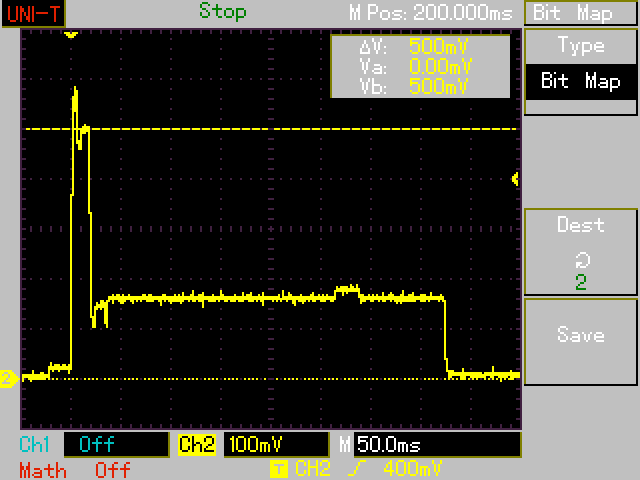The width and height of the screenshot is (640, 480).
Task: Click the Ch1 Off status box
Action: [116, 444]
